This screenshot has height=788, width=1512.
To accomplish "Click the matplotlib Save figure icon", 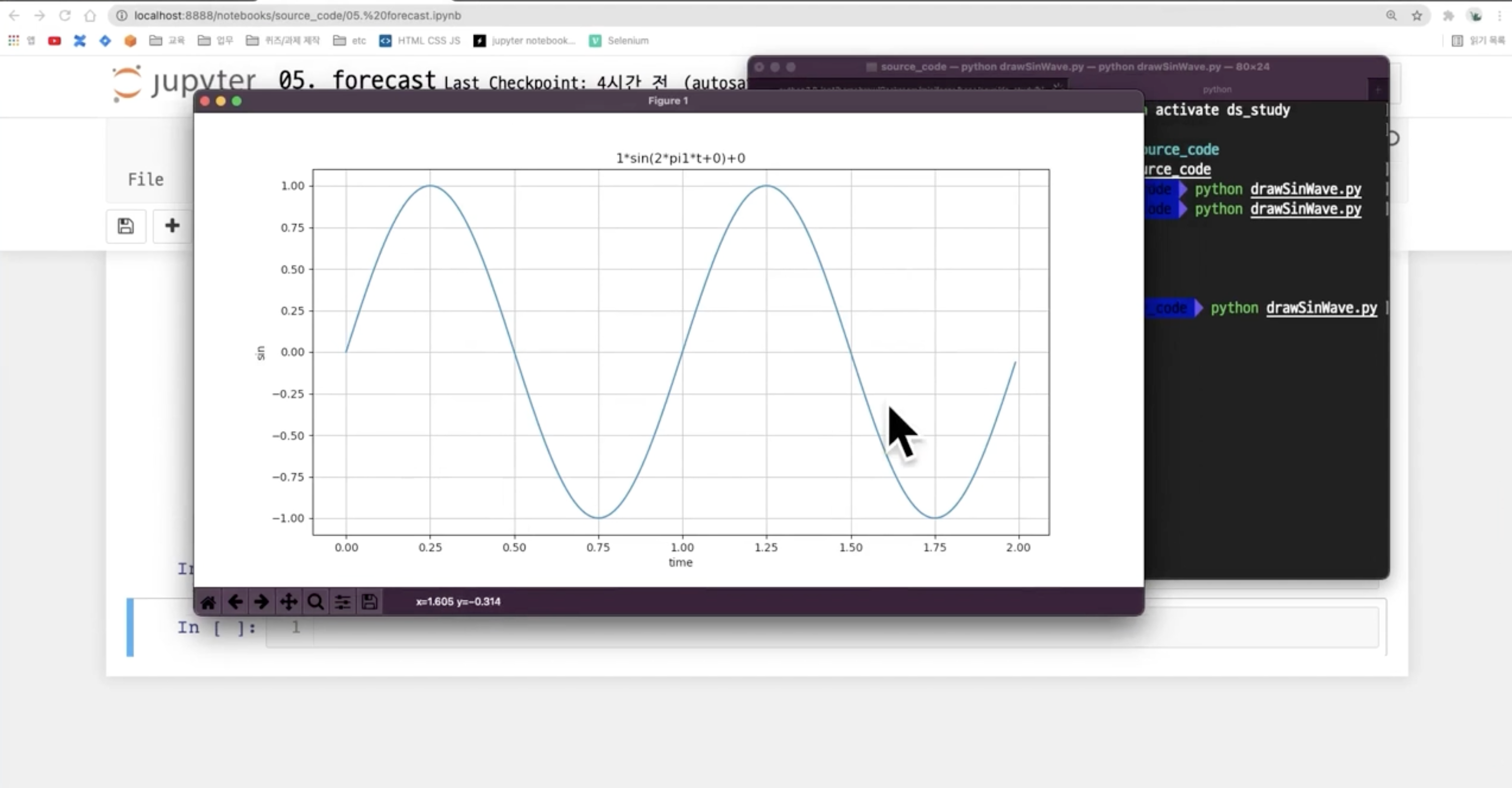I will tap(369, 602).
